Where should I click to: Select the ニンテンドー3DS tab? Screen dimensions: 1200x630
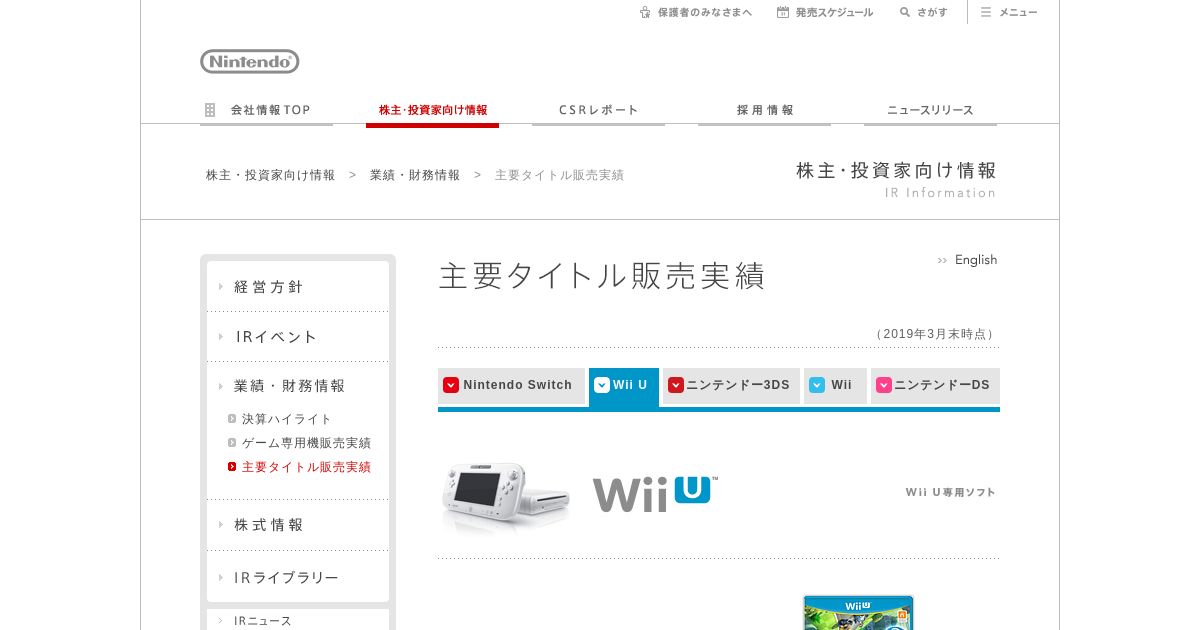point(731,385)
